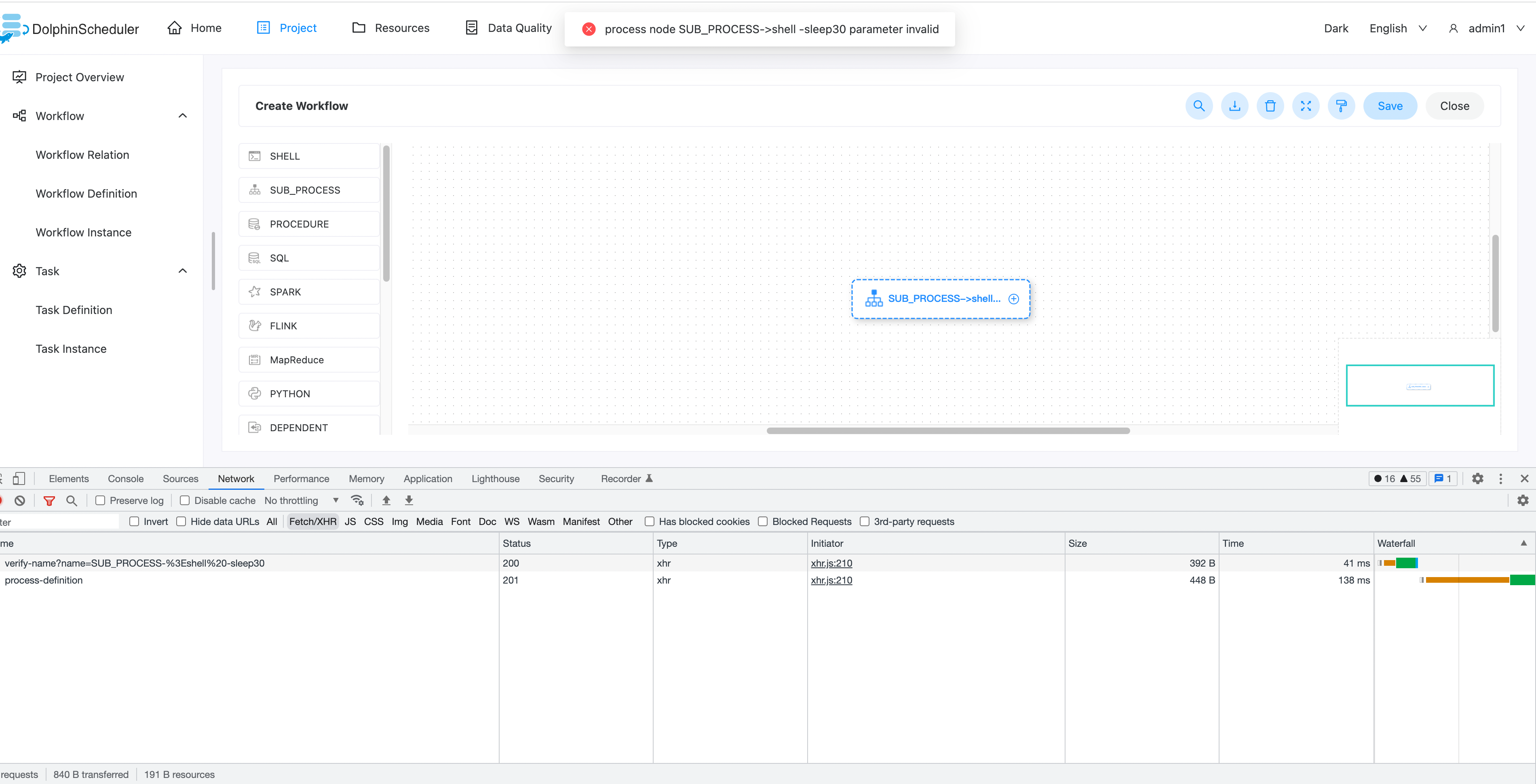Open the Data Quality section
1536x784 pixels.
508,27
